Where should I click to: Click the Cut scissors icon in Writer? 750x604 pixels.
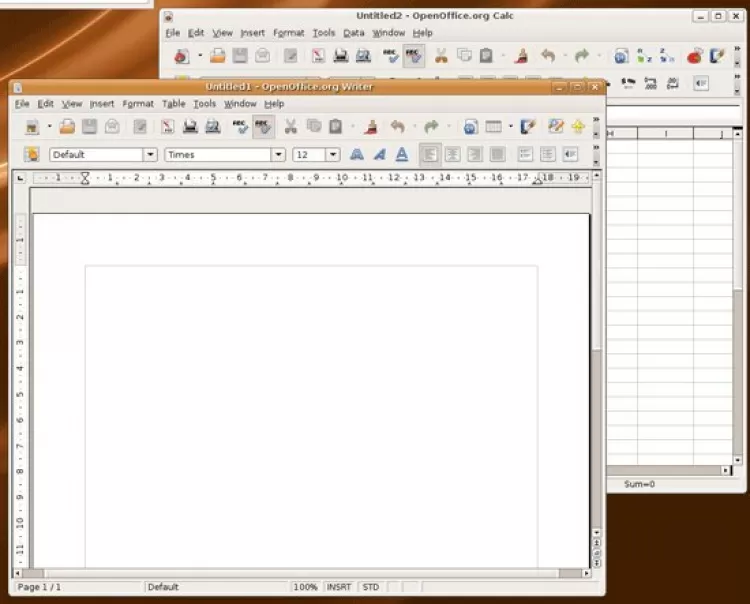[290, 127]
